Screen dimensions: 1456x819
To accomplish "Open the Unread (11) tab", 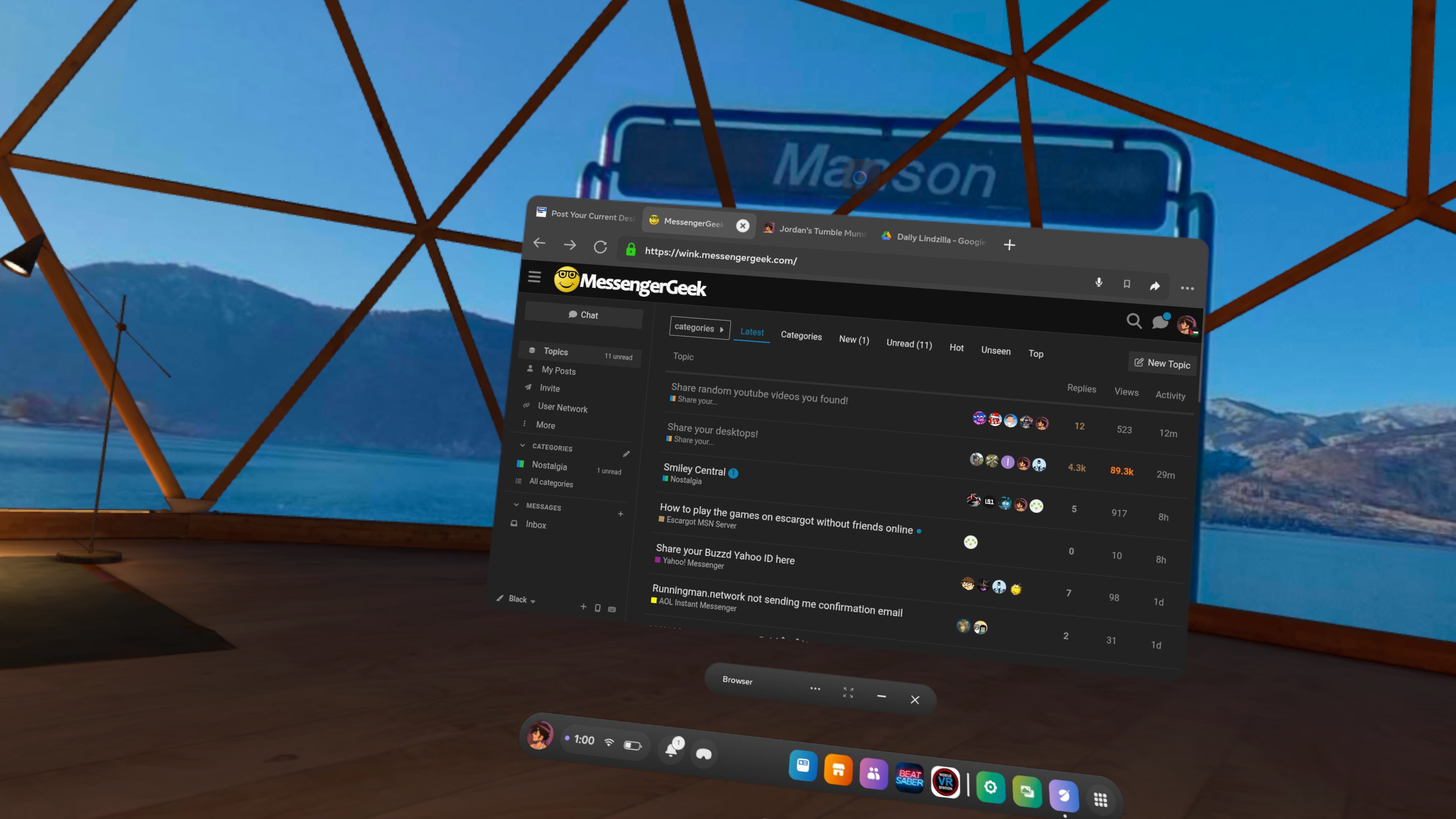I will 909,343.
